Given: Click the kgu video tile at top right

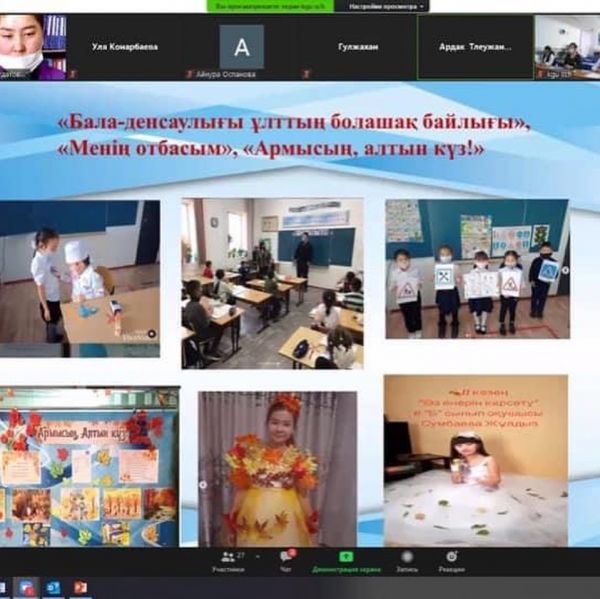Looking at the screenshot, I should [x=566, y=47].
